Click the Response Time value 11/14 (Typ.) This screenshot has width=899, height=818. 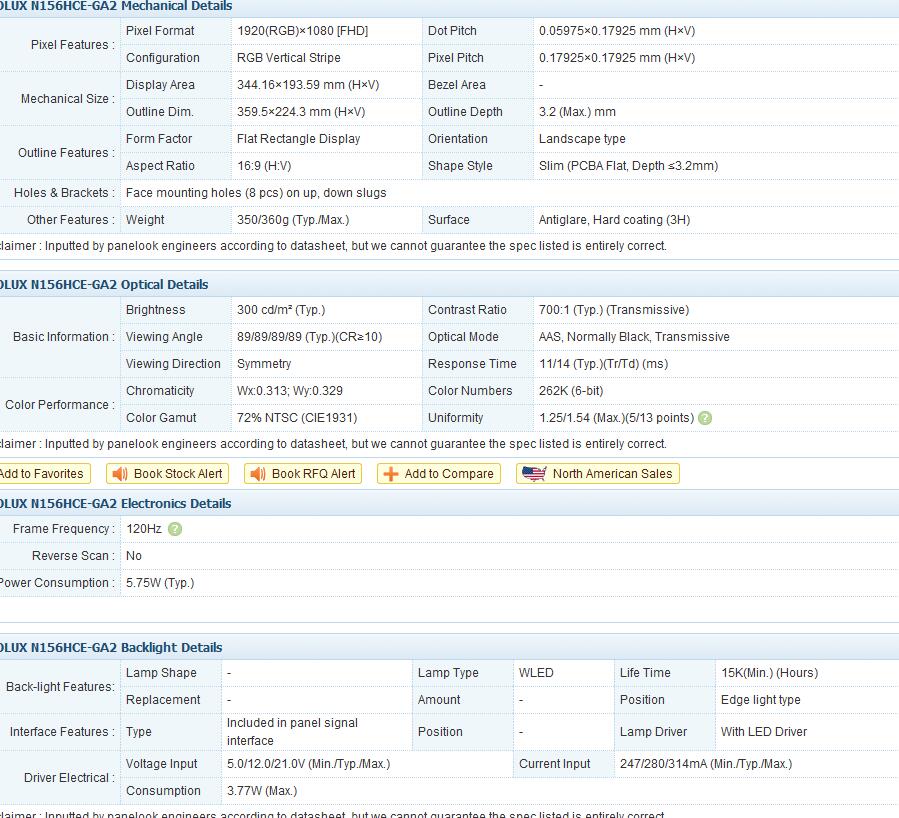pyautogui.click(x=604, y=364)
